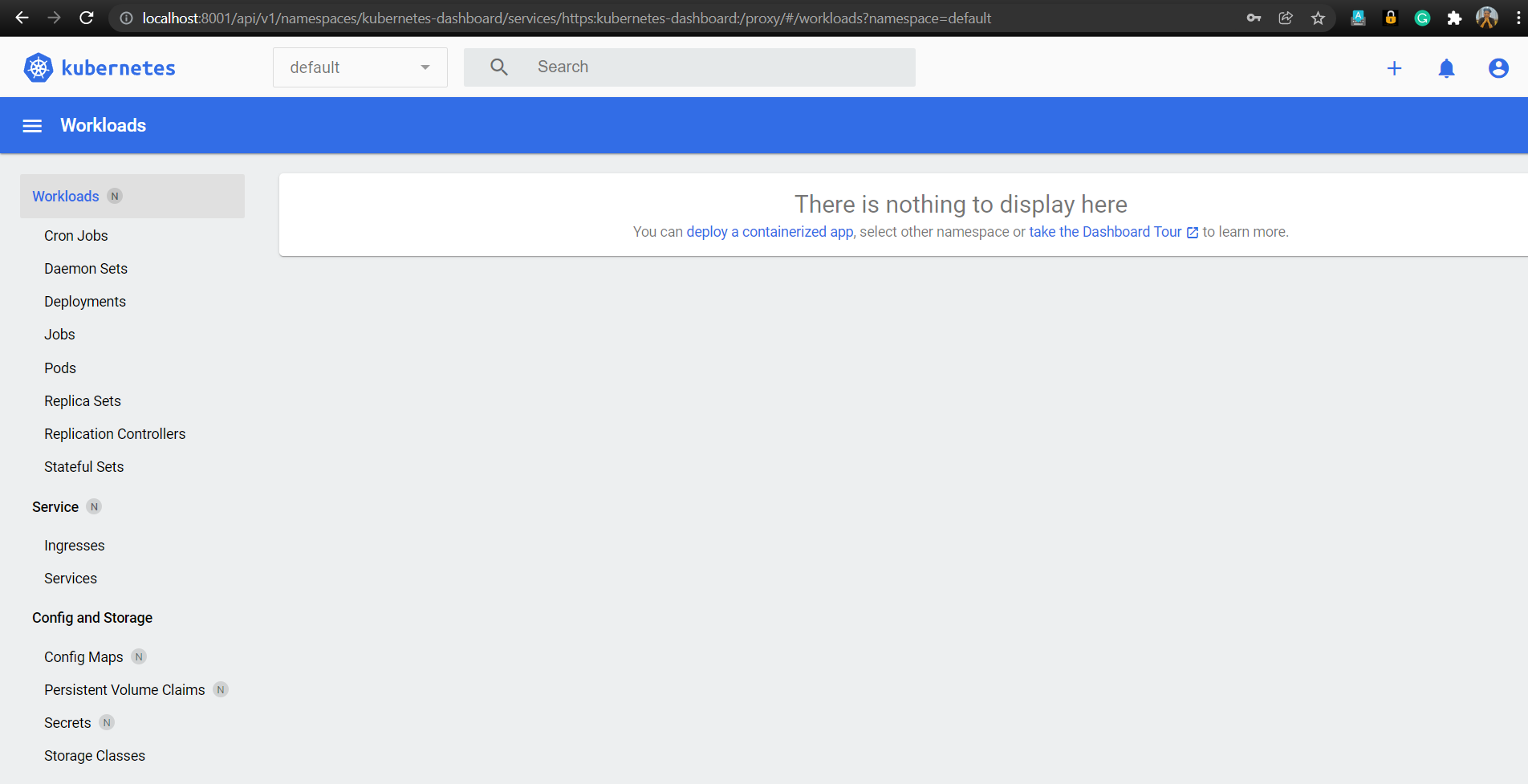Focus the Search input field

pyautogui.click(x=689, y=67)
